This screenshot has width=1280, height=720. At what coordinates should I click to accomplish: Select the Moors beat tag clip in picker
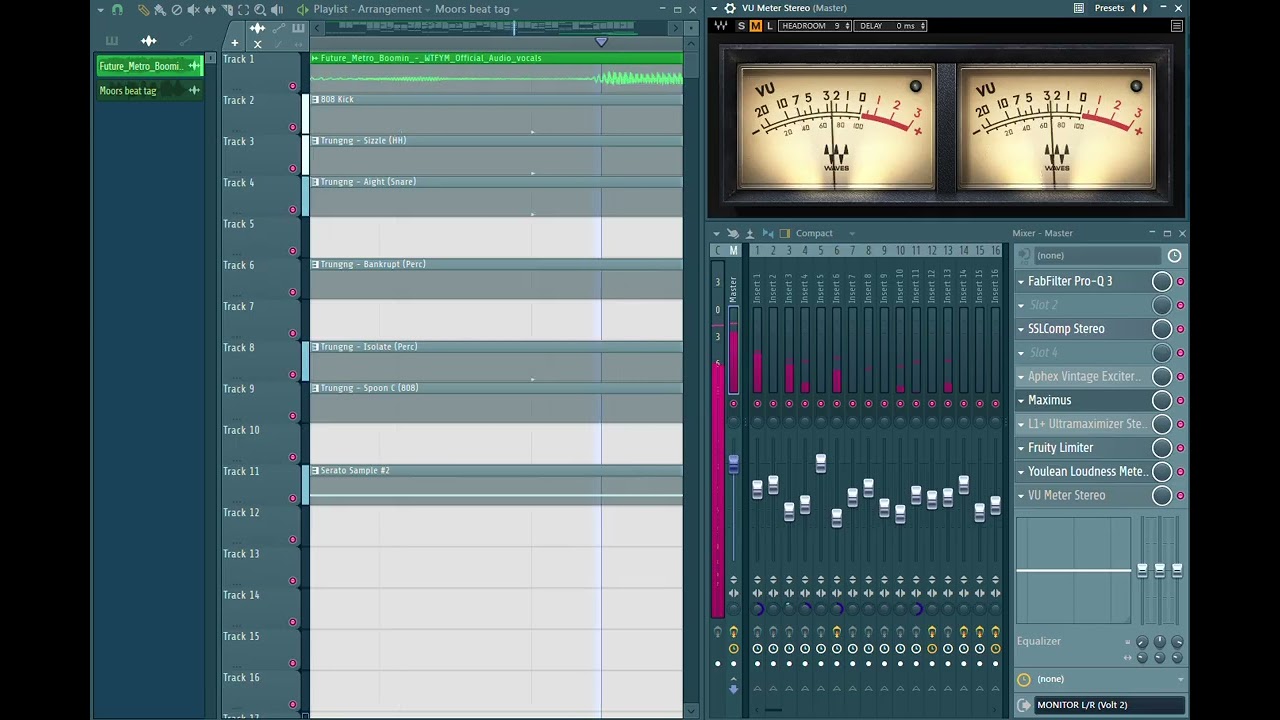[x=150, y=91]
